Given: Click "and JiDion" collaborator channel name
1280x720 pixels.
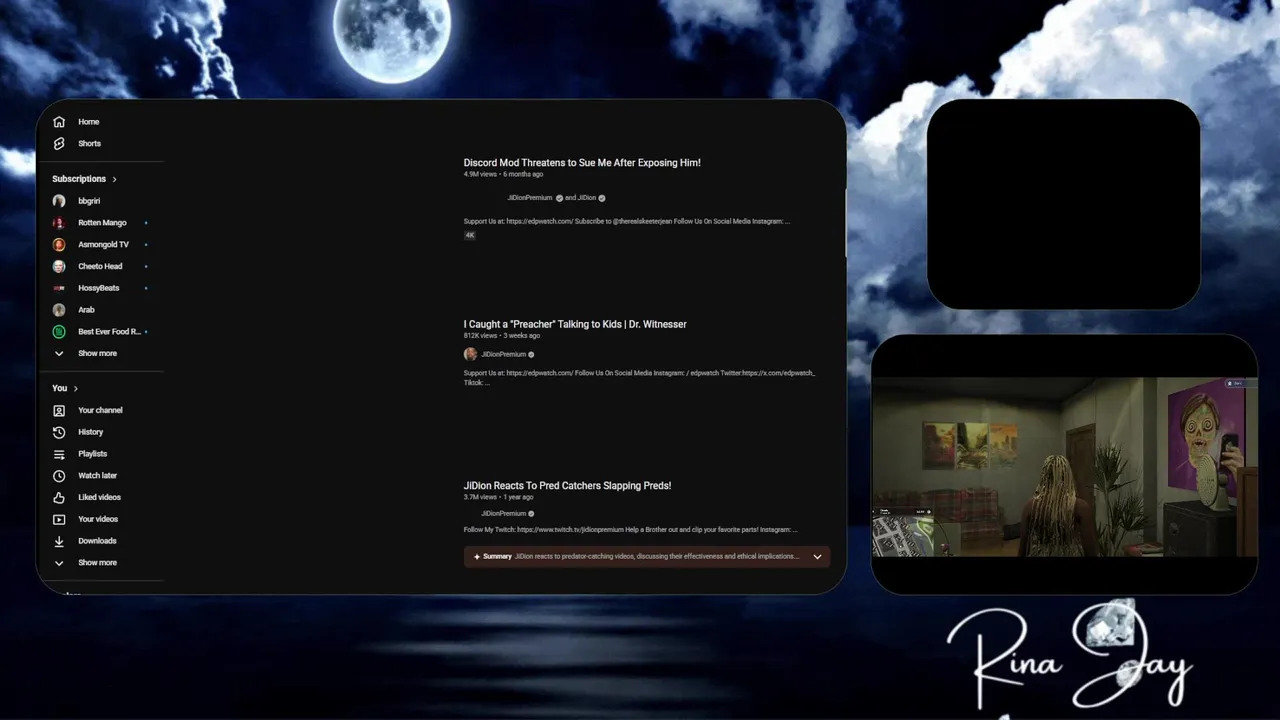Looking at the screenshot, I should point(580,198).
